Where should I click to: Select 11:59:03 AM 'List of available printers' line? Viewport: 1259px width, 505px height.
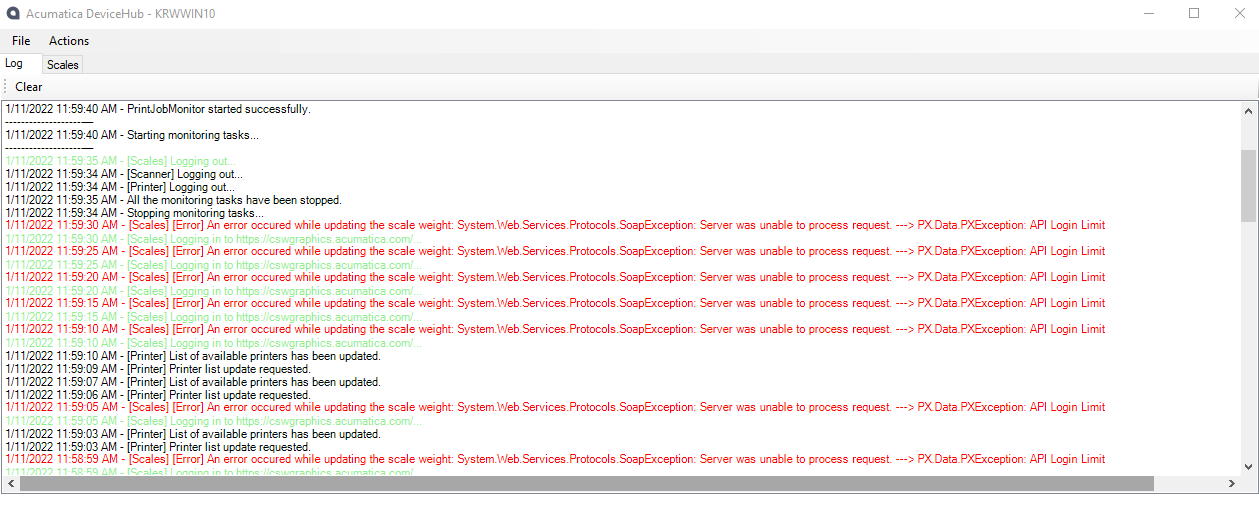pos(193,434)
